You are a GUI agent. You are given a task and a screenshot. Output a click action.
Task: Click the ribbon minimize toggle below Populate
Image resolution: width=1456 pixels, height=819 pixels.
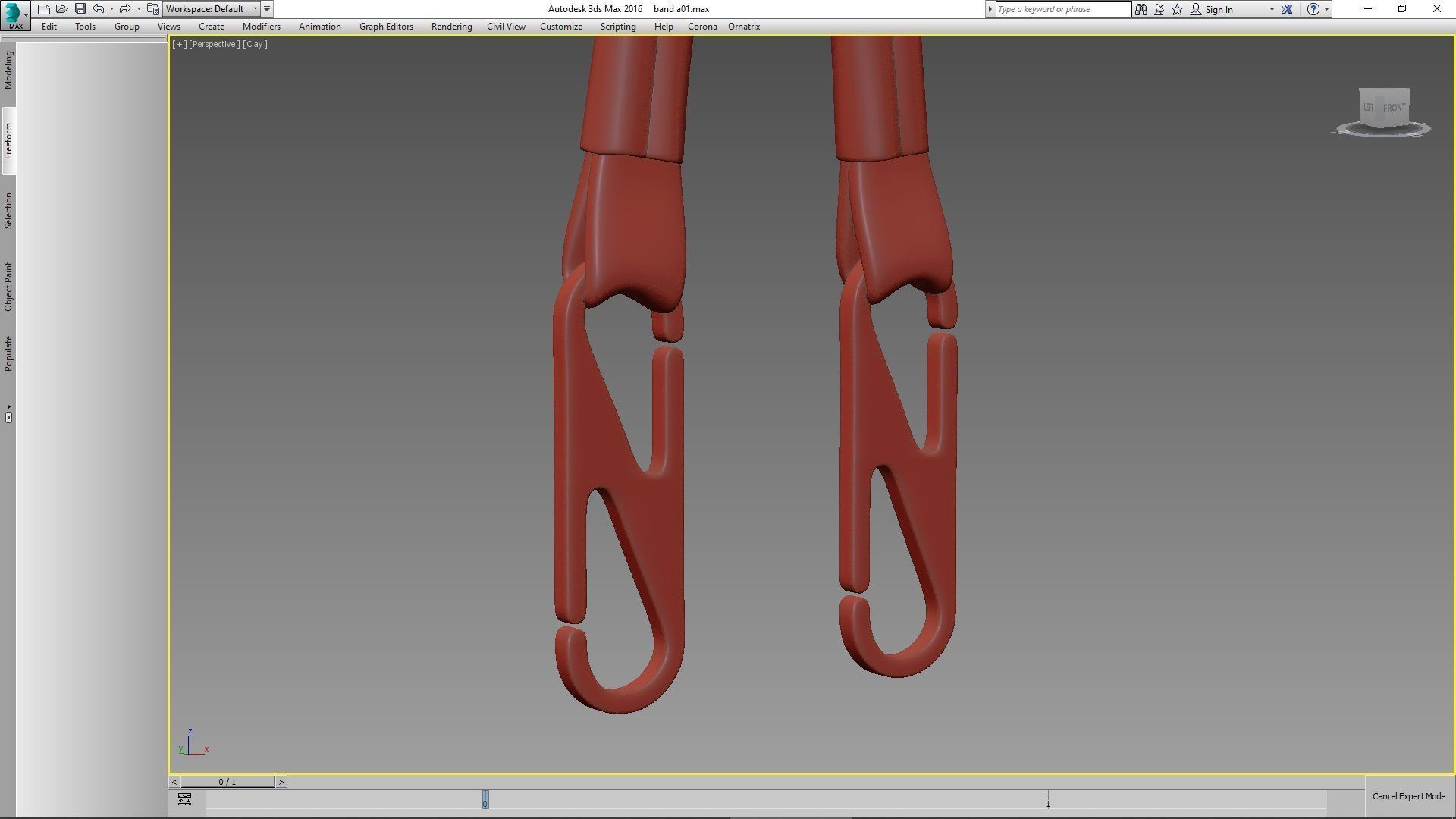coord(8,416)
